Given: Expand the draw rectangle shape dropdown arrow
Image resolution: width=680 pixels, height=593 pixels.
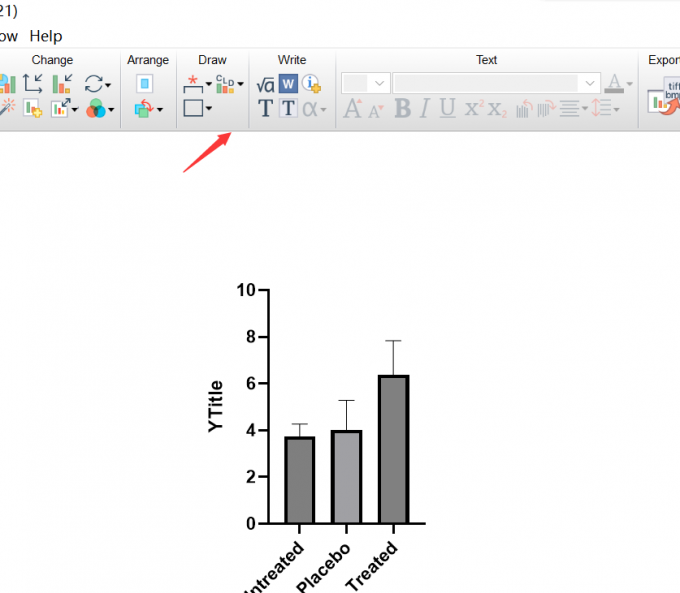Looking at the screenshot, I should click(209, 108).
